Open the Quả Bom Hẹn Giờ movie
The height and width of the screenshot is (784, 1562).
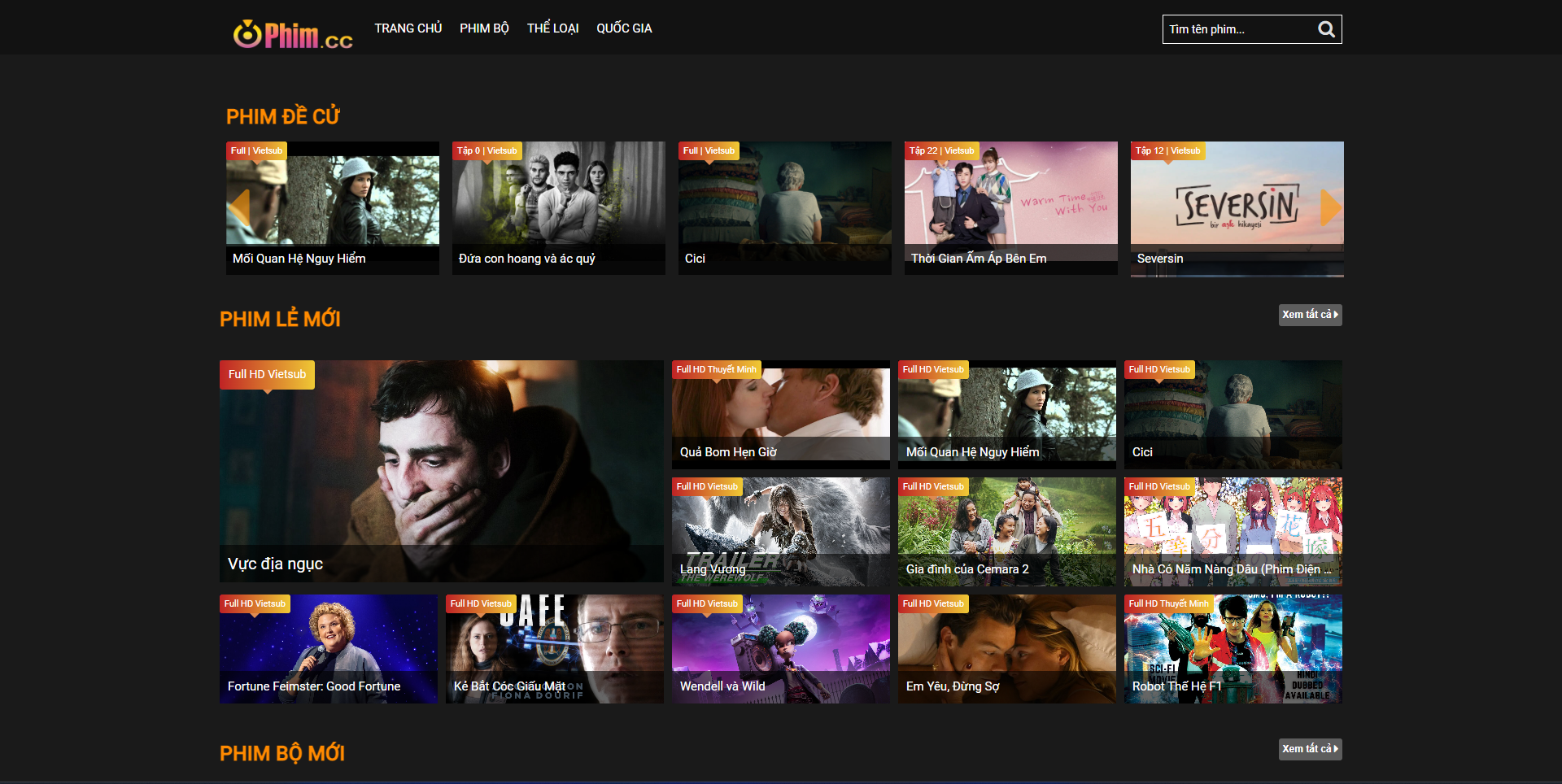(780, 413)
